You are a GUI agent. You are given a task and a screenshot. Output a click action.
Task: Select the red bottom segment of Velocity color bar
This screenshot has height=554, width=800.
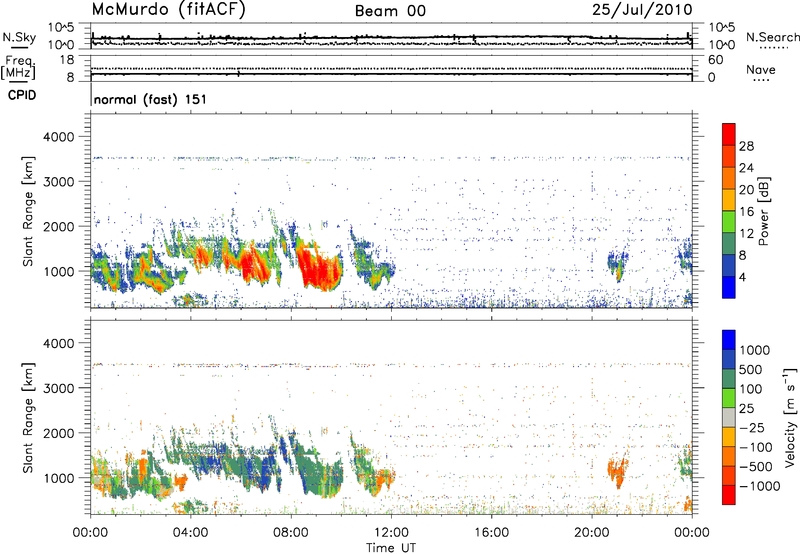[x=729, y=495]
